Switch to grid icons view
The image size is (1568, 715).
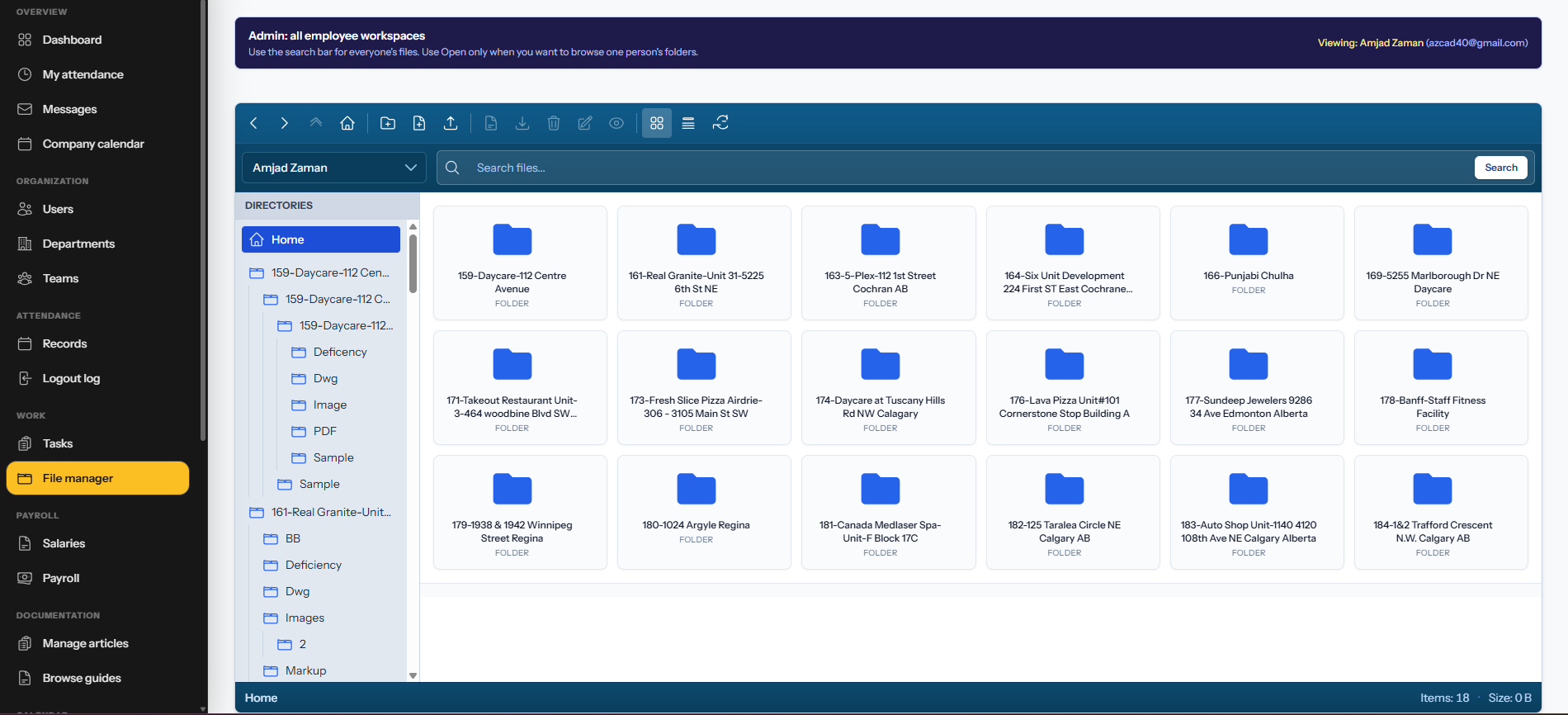coord(657,123)
